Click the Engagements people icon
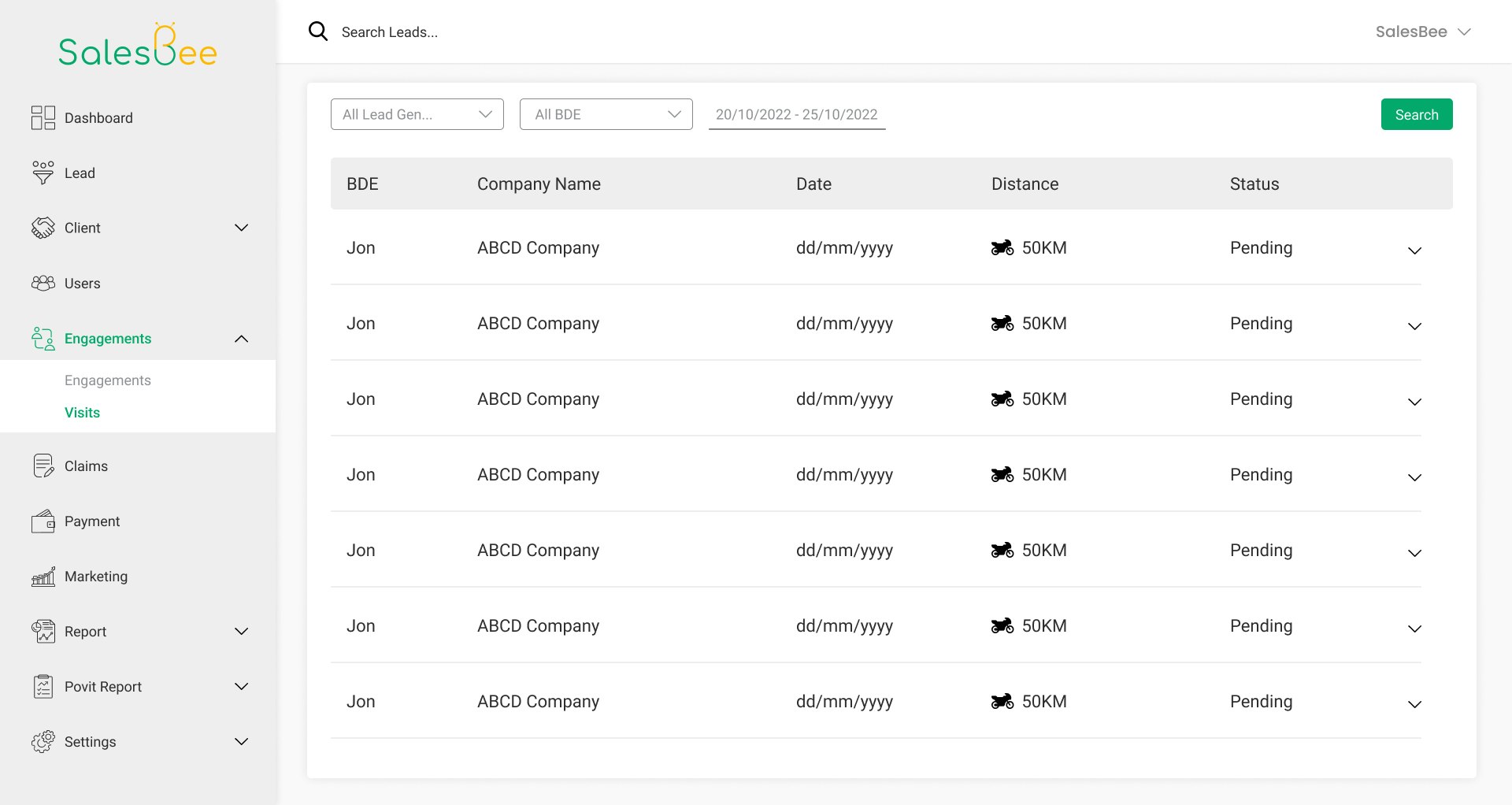This screenshot has width=1512, height=805. (43, 338)
